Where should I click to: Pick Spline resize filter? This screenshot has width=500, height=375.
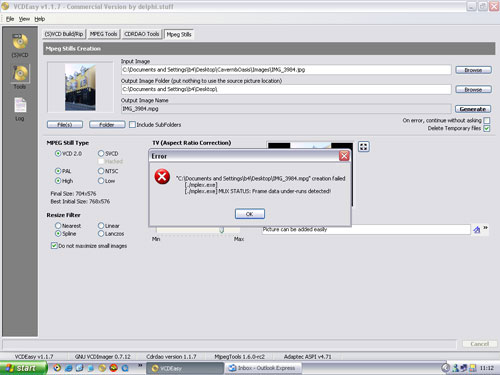pyautogui.click(x=58, y=234)
